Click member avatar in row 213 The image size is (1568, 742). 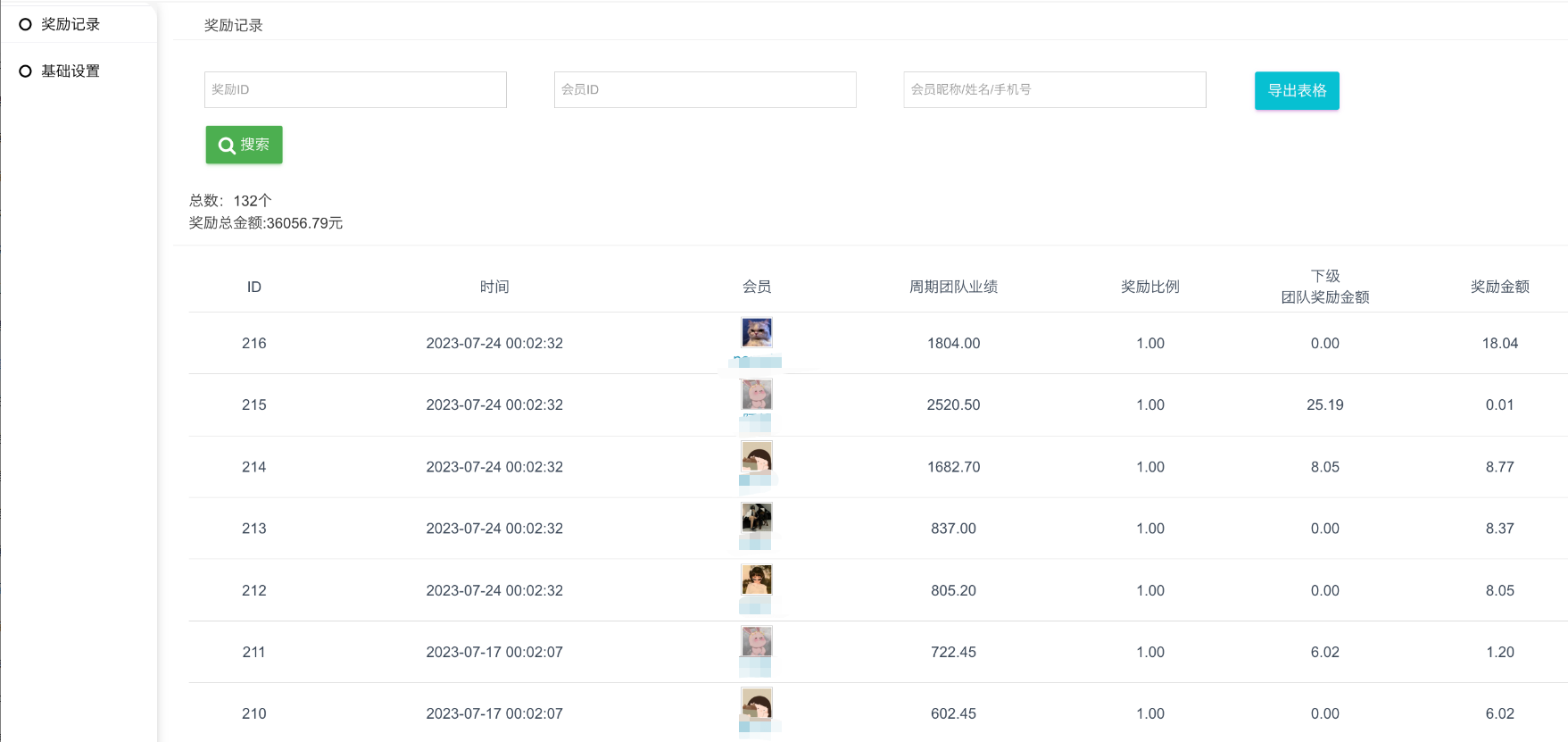(757, 517)
